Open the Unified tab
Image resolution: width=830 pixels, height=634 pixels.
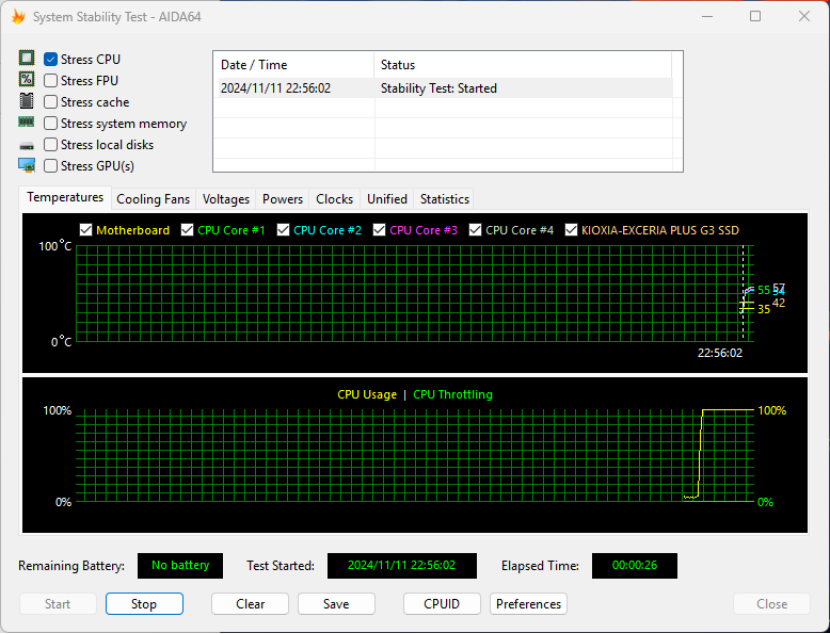tap(387, 199)
